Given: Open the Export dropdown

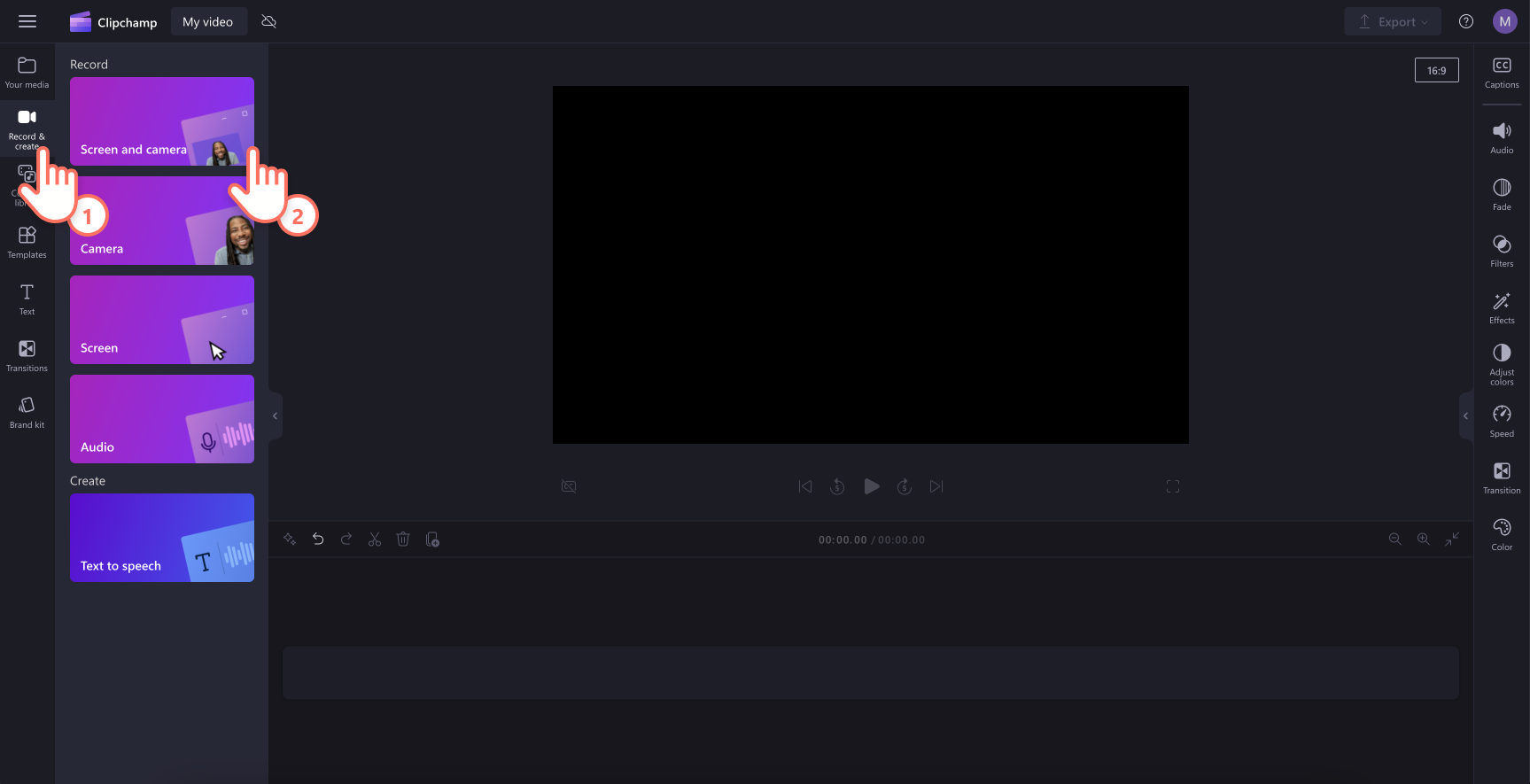Looking at the screenshot, I should (1393, 22).
